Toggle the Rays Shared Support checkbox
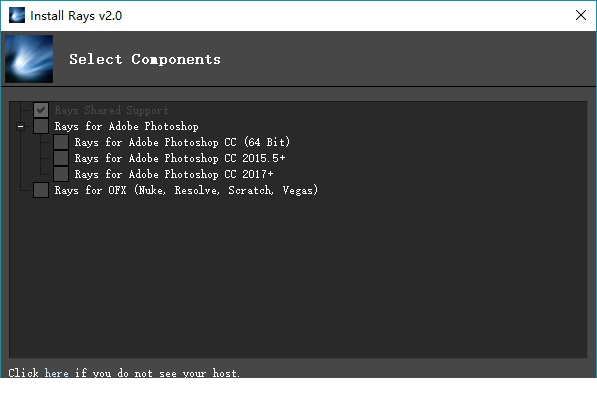 (41, 110)
